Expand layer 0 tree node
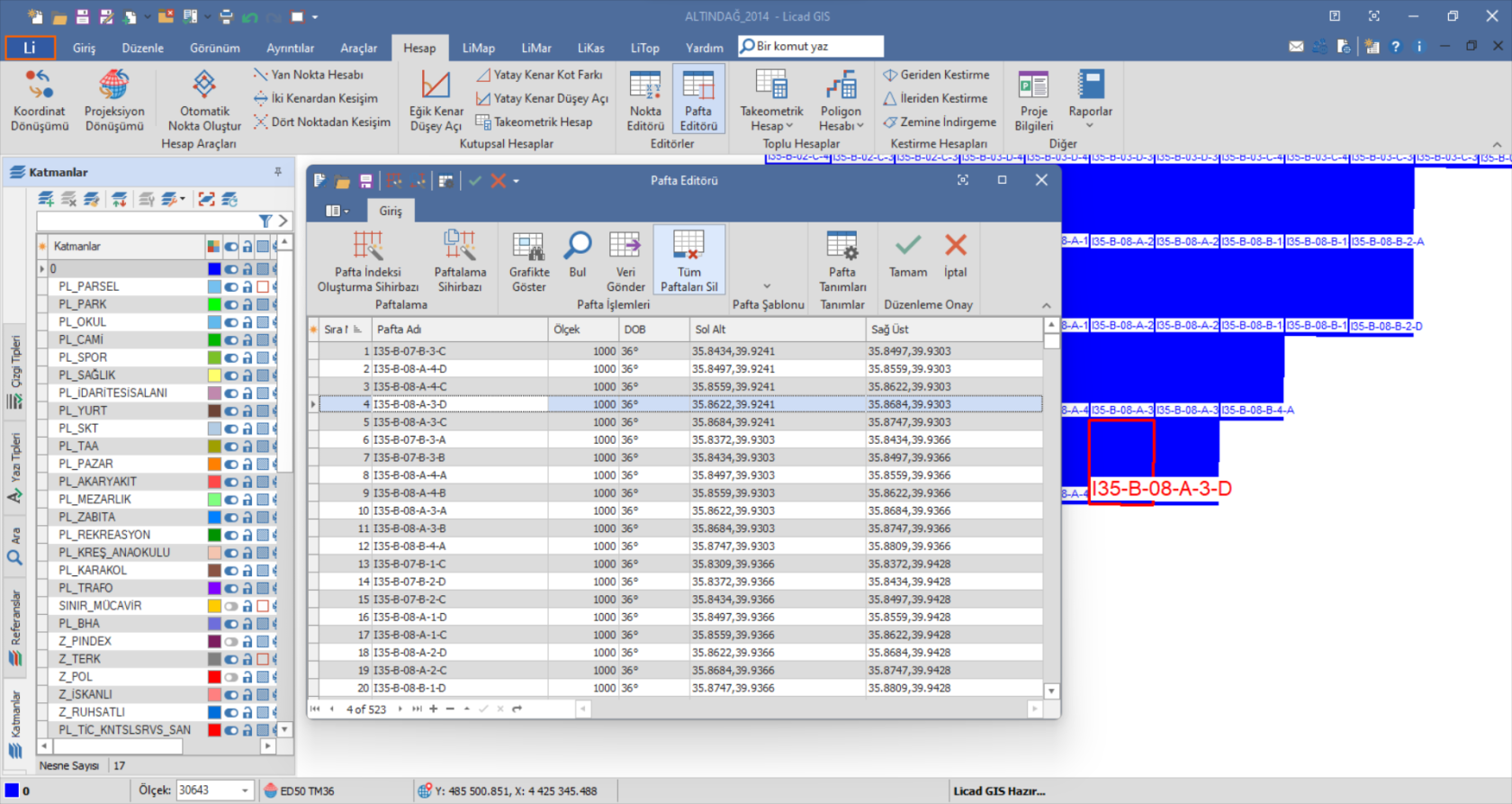 coord(41,269)
